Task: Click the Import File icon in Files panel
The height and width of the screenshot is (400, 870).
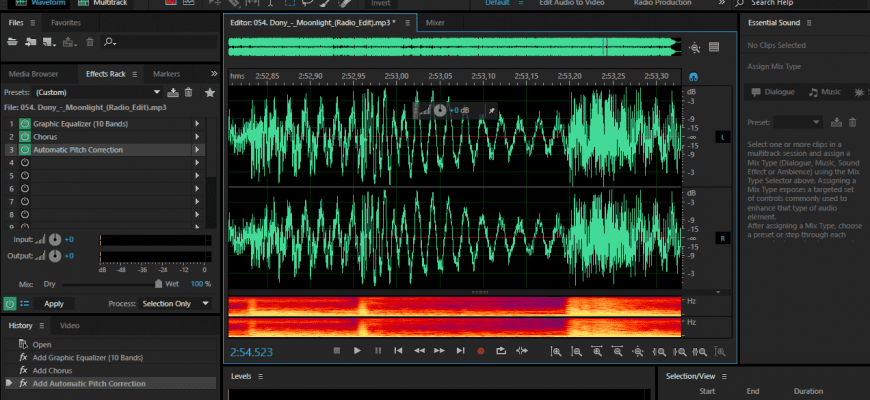Action: tap(31, 42)
